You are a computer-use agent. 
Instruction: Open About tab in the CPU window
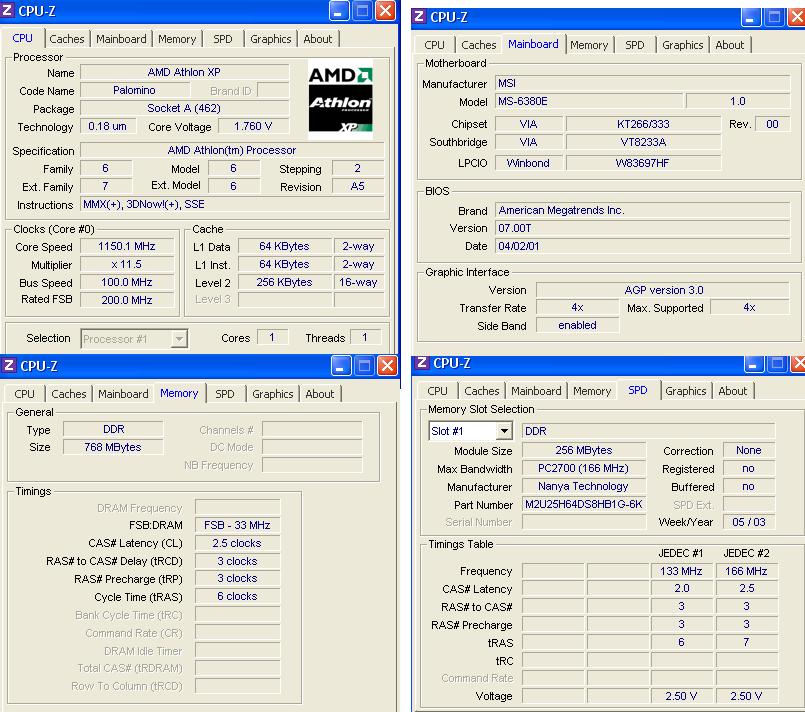coord(318,39)
